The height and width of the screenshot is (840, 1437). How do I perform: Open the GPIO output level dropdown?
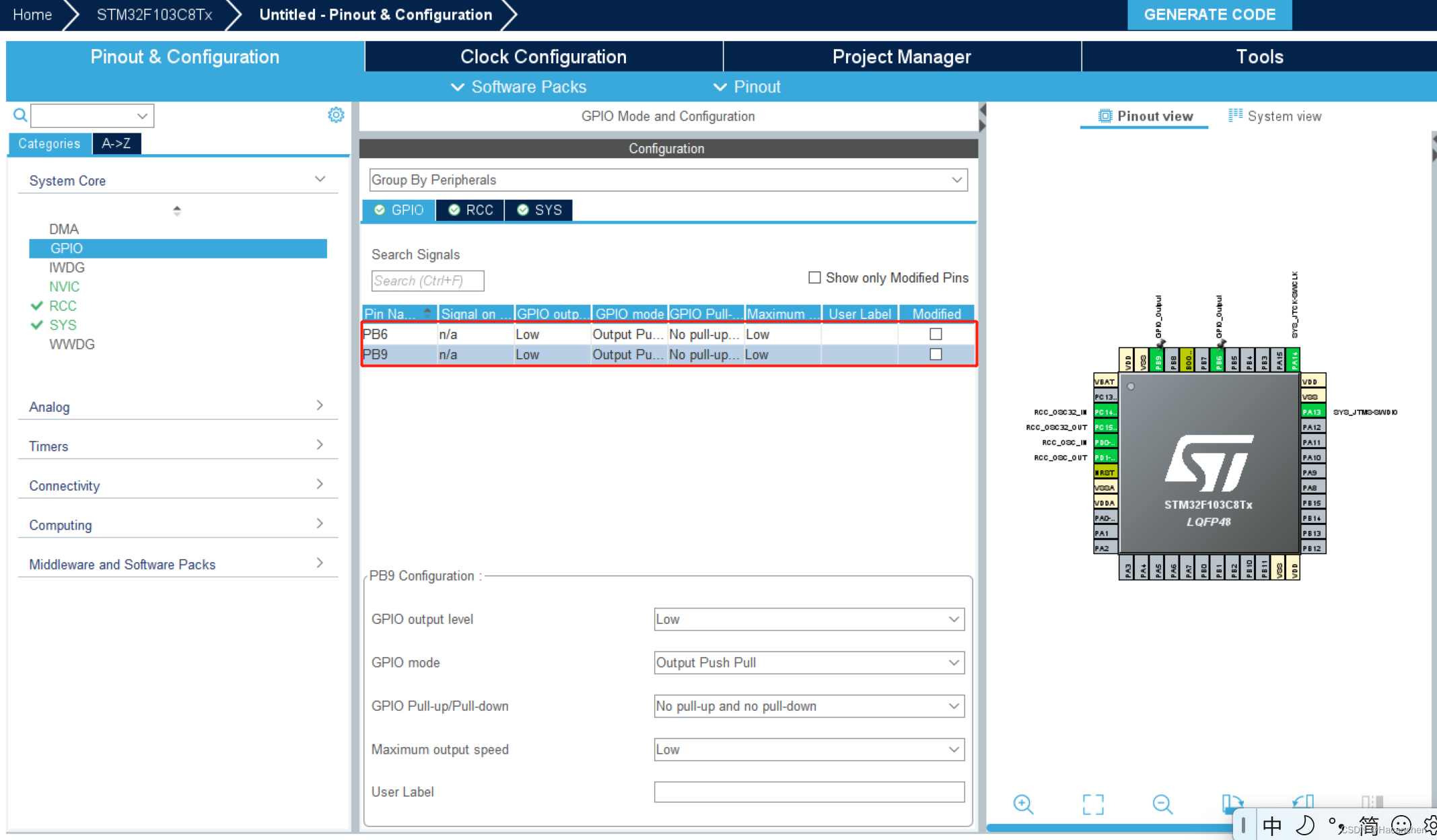pyautogui.click(x=809, y=619)
